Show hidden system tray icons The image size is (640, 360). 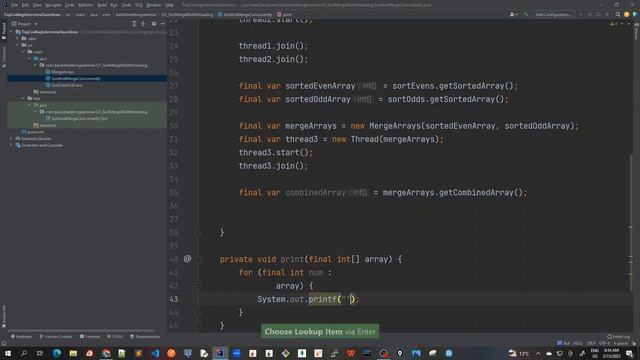click(538, 353)
